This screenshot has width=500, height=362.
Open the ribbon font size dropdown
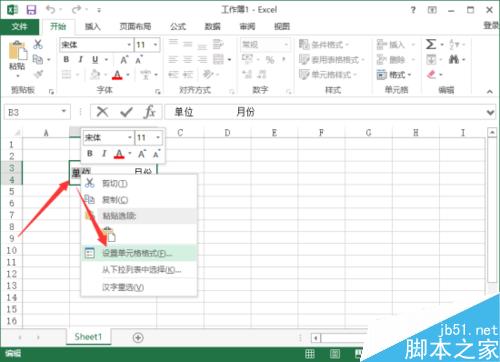pyautogui.click(x=155, y=45)
